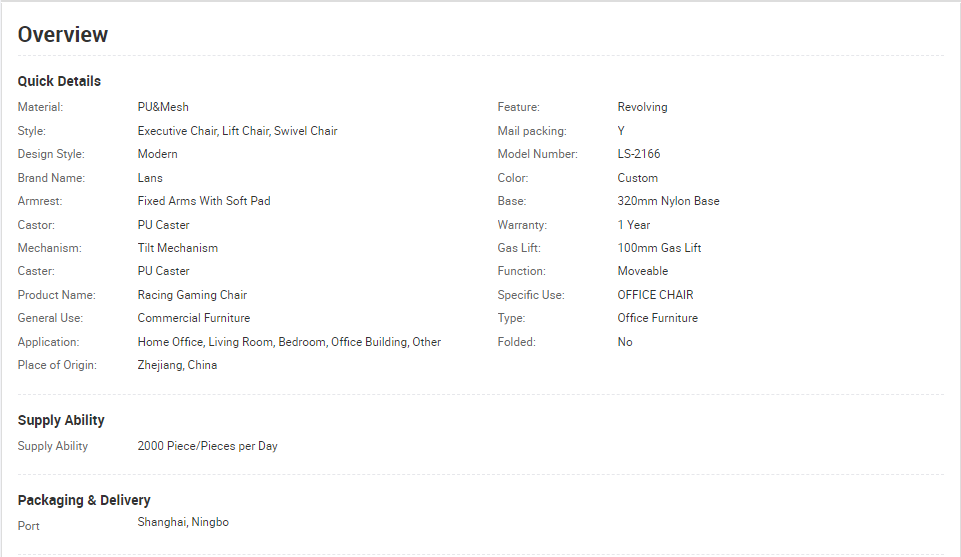Click the Supply Ability section heading
Viewport: 961px width, 557px height.
(x=61, y=420)
